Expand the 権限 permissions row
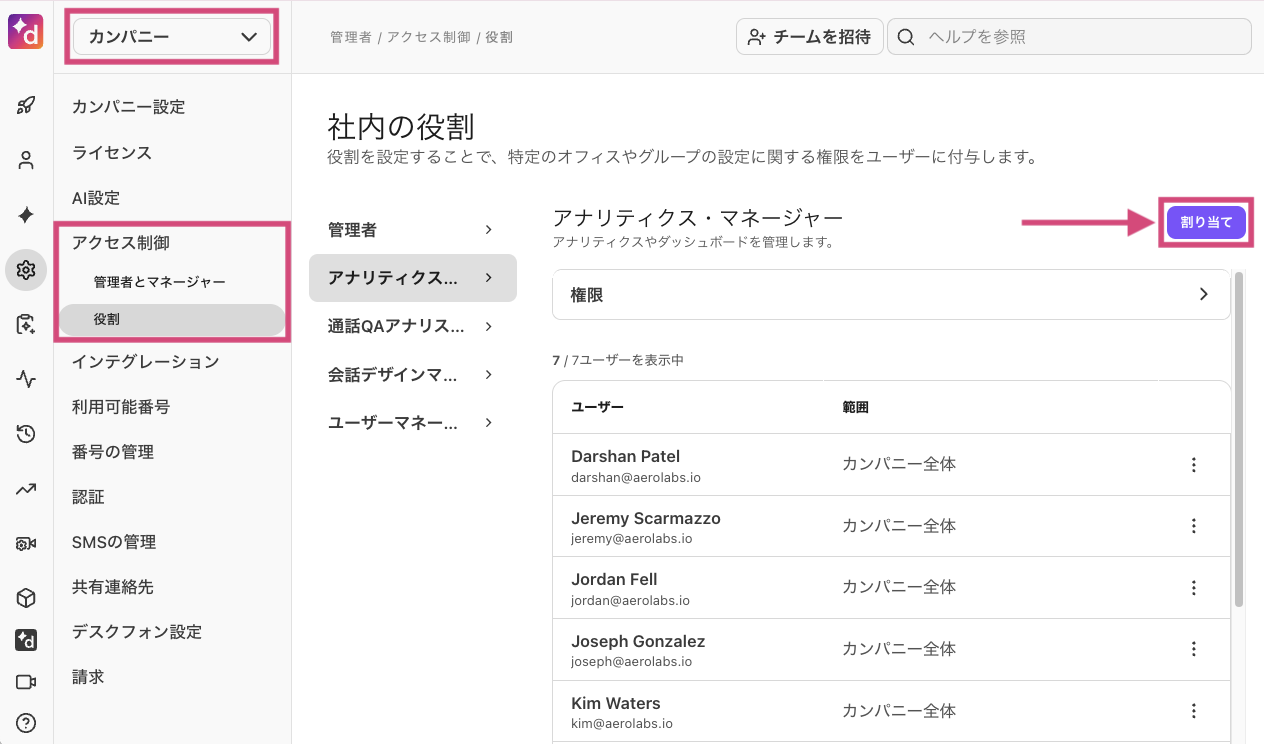This screenshot has height=744, width=1264. click(890, 294)
